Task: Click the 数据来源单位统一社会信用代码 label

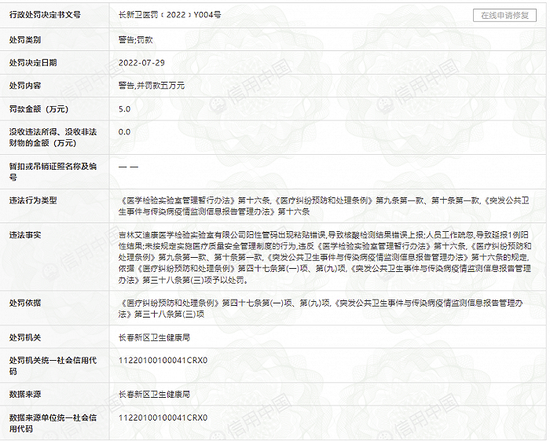Action: [53, 423]
